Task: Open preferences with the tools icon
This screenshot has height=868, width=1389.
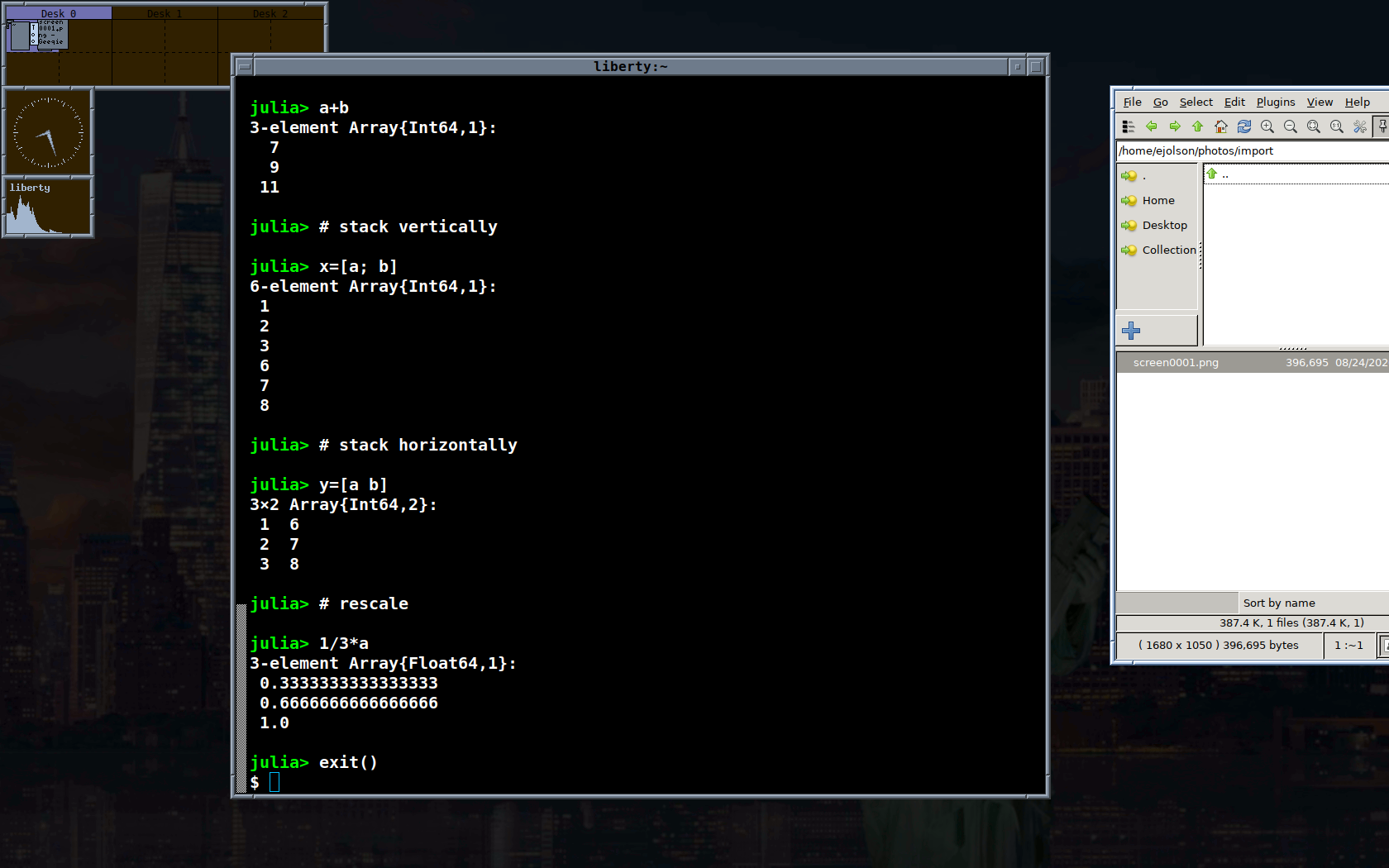Action: 1359,126
